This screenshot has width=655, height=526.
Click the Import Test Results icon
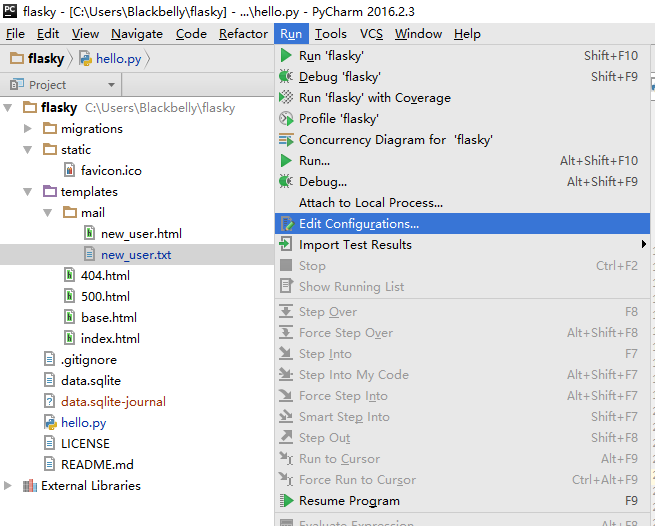pyautogui.click(x=286, y=244)
